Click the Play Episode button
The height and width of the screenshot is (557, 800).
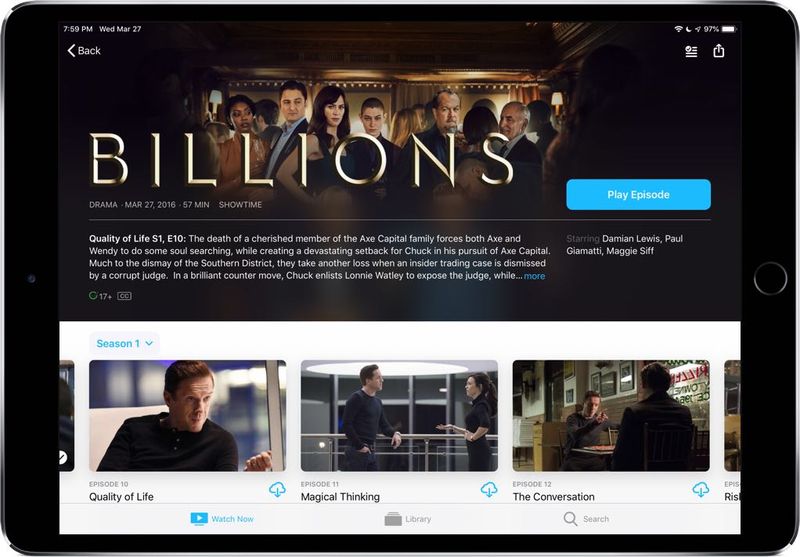click(638, 194)
